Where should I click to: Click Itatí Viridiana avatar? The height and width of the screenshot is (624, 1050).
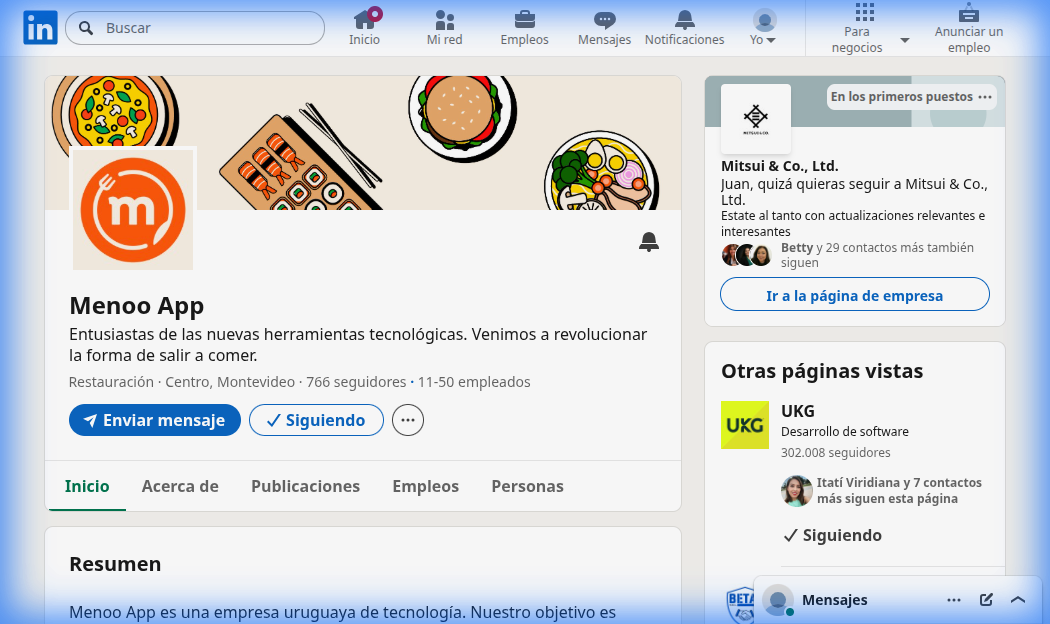pyautogui.click(x=796, y=491)
